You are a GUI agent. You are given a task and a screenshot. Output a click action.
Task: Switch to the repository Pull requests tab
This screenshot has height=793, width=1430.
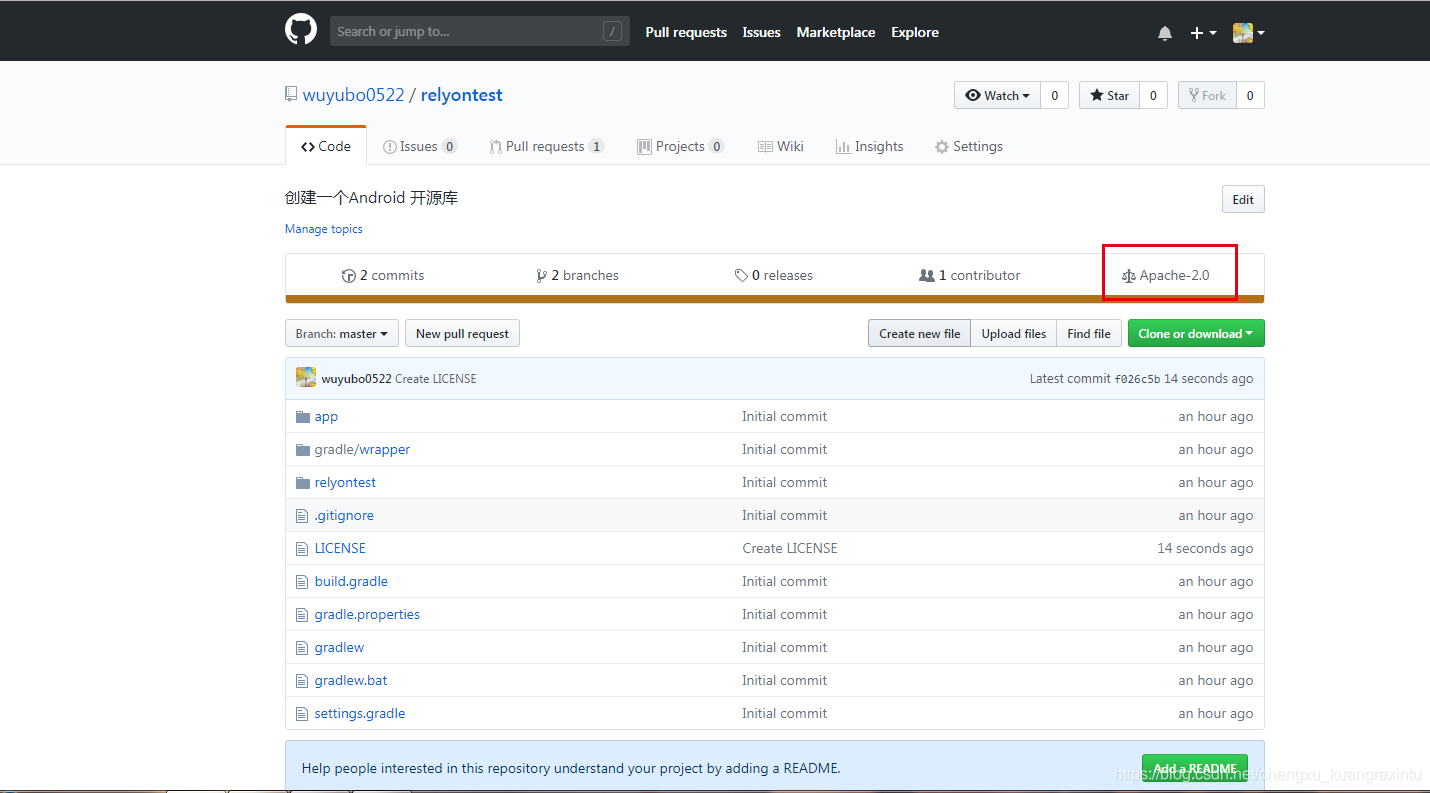coord(546,146)
